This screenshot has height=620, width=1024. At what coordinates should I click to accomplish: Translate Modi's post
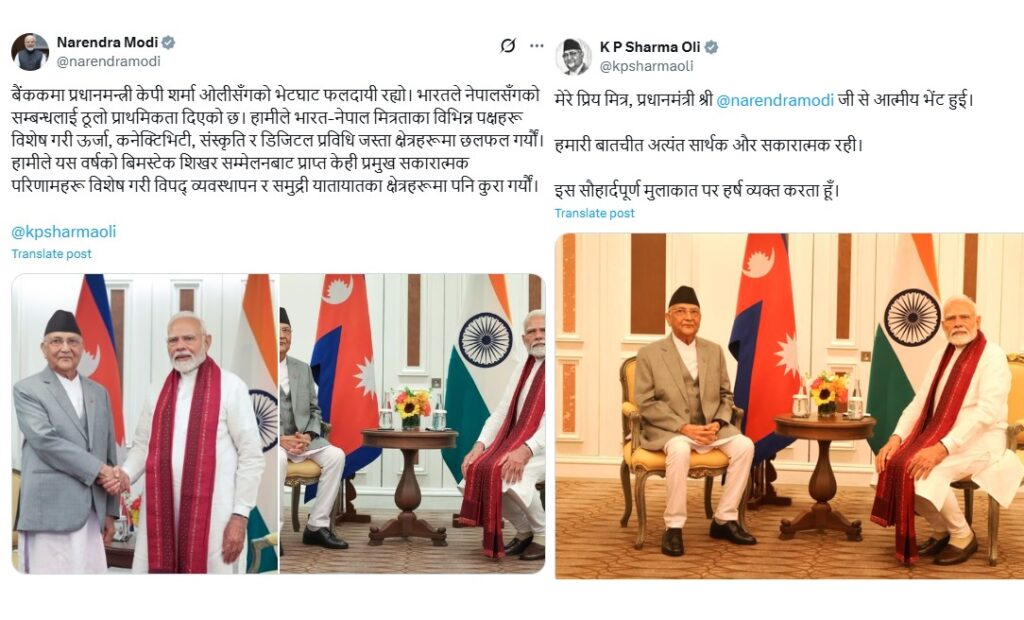coord(51,253)
